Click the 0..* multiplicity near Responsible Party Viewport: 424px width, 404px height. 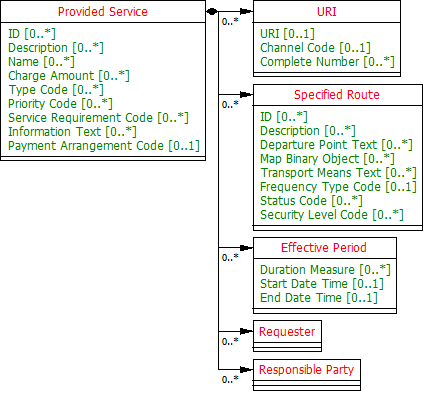[230, 379]
